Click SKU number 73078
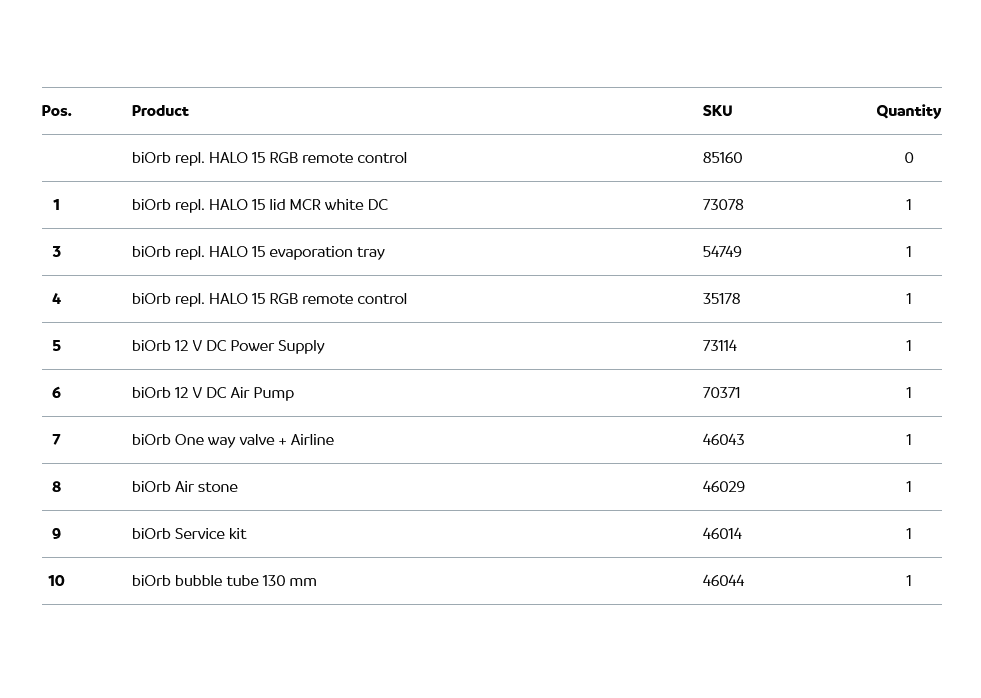 click(723, 205)
